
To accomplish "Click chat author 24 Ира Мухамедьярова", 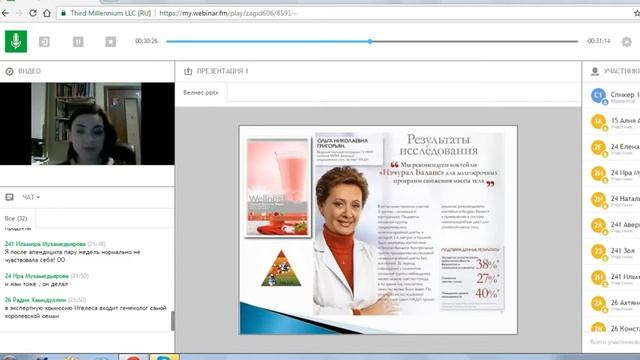I will point(37,276).
